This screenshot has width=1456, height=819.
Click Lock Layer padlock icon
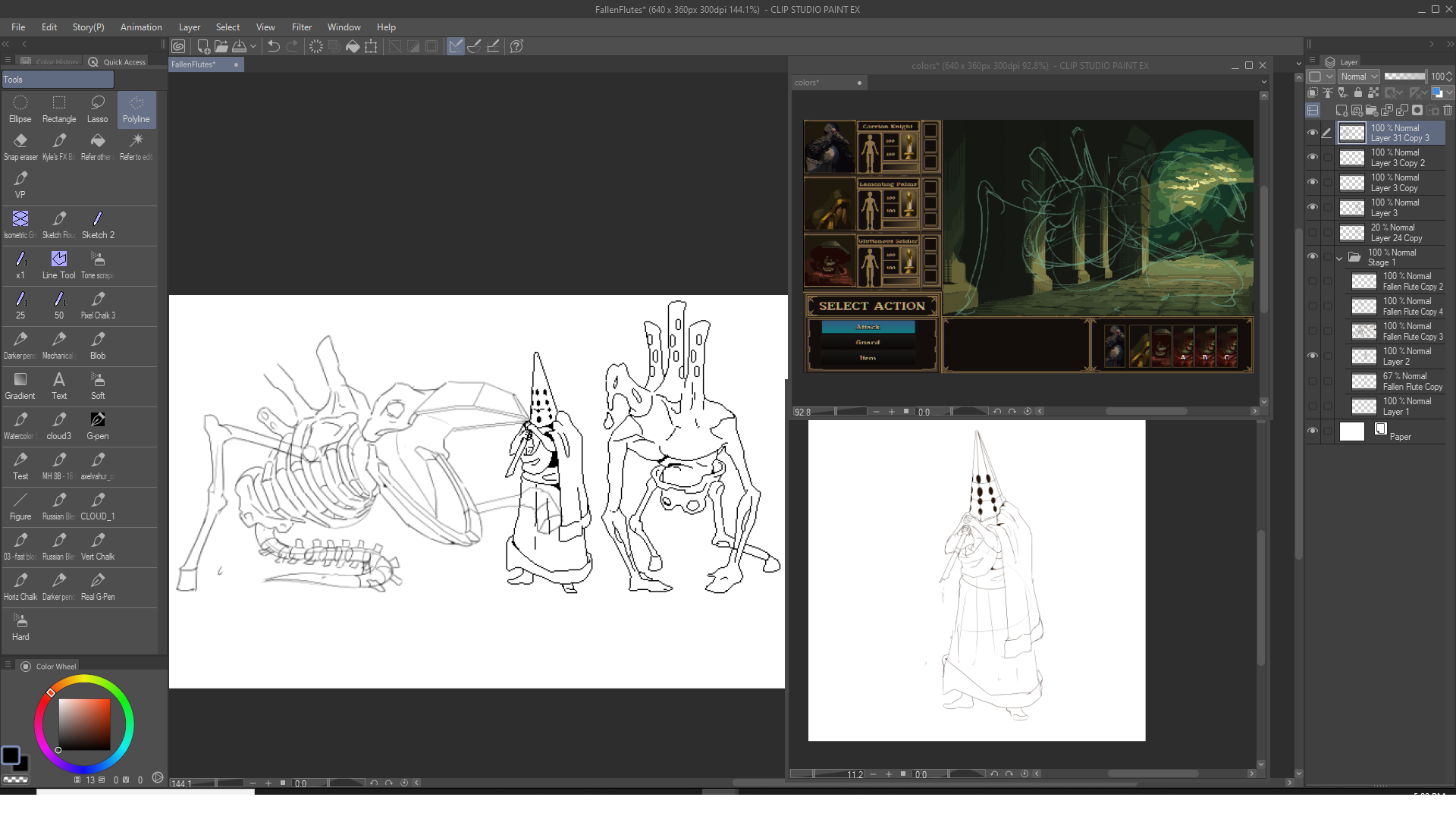tap(1358, 93)
